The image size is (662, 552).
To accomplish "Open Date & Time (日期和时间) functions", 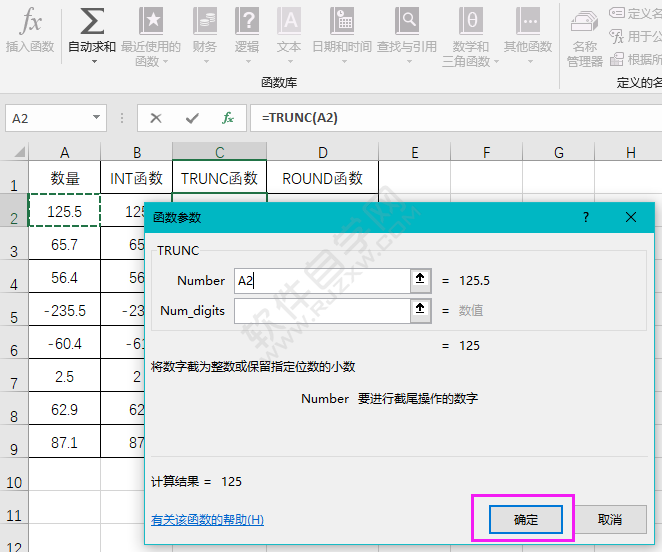I will (x=342, y=30).
